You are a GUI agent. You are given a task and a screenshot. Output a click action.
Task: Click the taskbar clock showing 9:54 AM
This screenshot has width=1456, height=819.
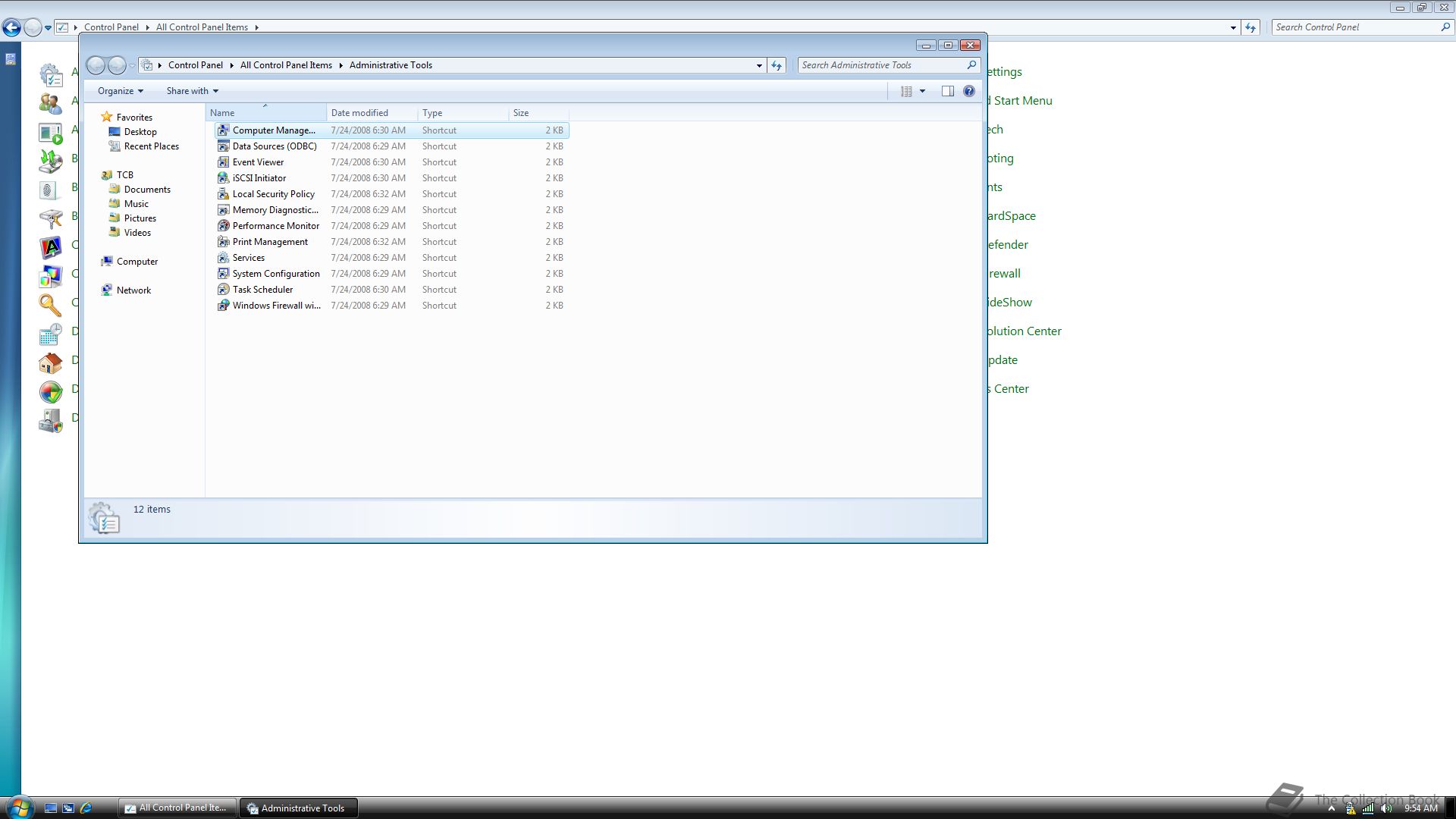1420,808
